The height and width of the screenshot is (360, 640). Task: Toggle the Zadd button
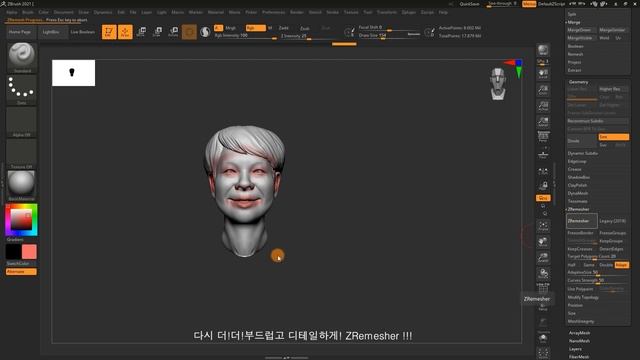(284, 28)
